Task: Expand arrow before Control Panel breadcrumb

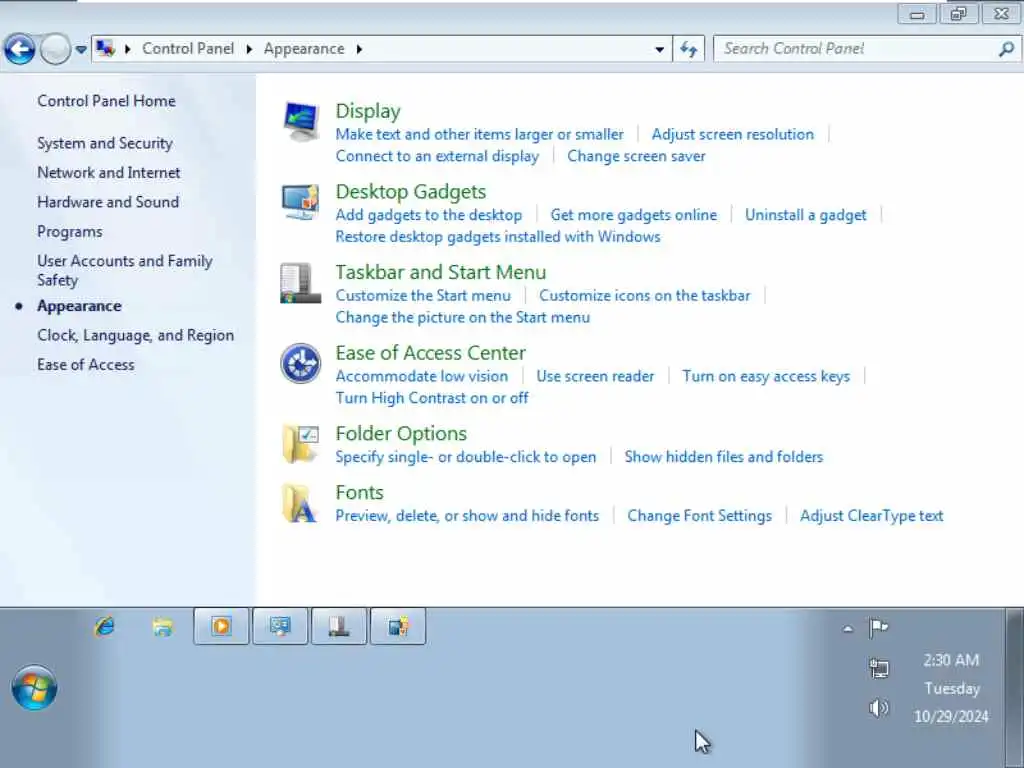Action: pyautogui.click(x=127, y=49)
